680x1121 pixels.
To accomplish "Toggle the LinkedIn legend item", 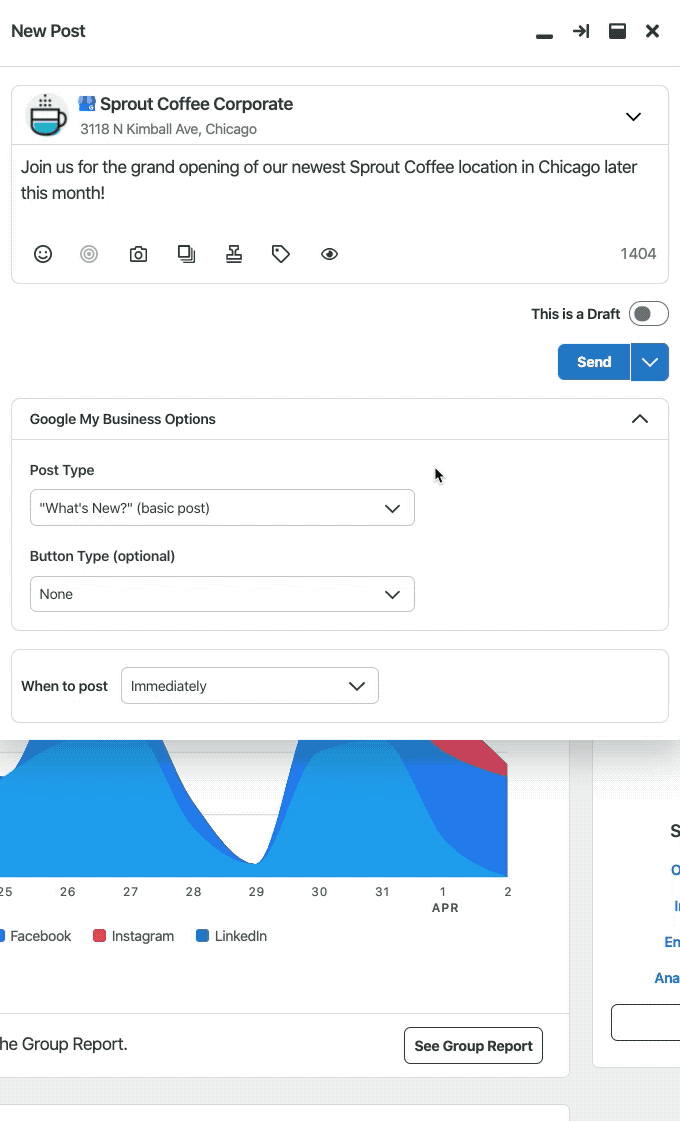I will pyautogui.click(x=232, y=936).
